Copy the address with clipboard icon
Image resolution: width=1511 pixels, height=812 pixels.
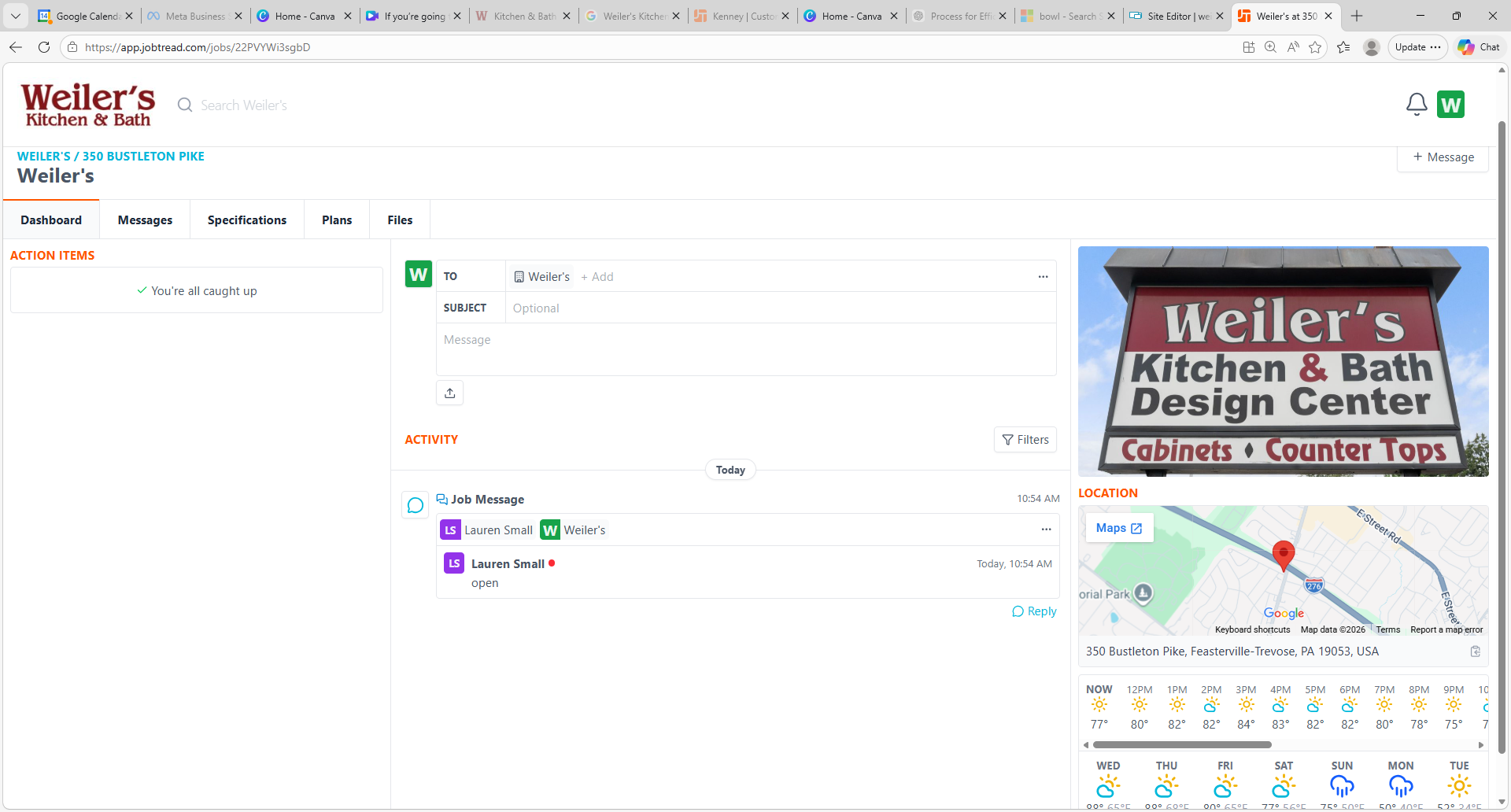pos(1476,651)
